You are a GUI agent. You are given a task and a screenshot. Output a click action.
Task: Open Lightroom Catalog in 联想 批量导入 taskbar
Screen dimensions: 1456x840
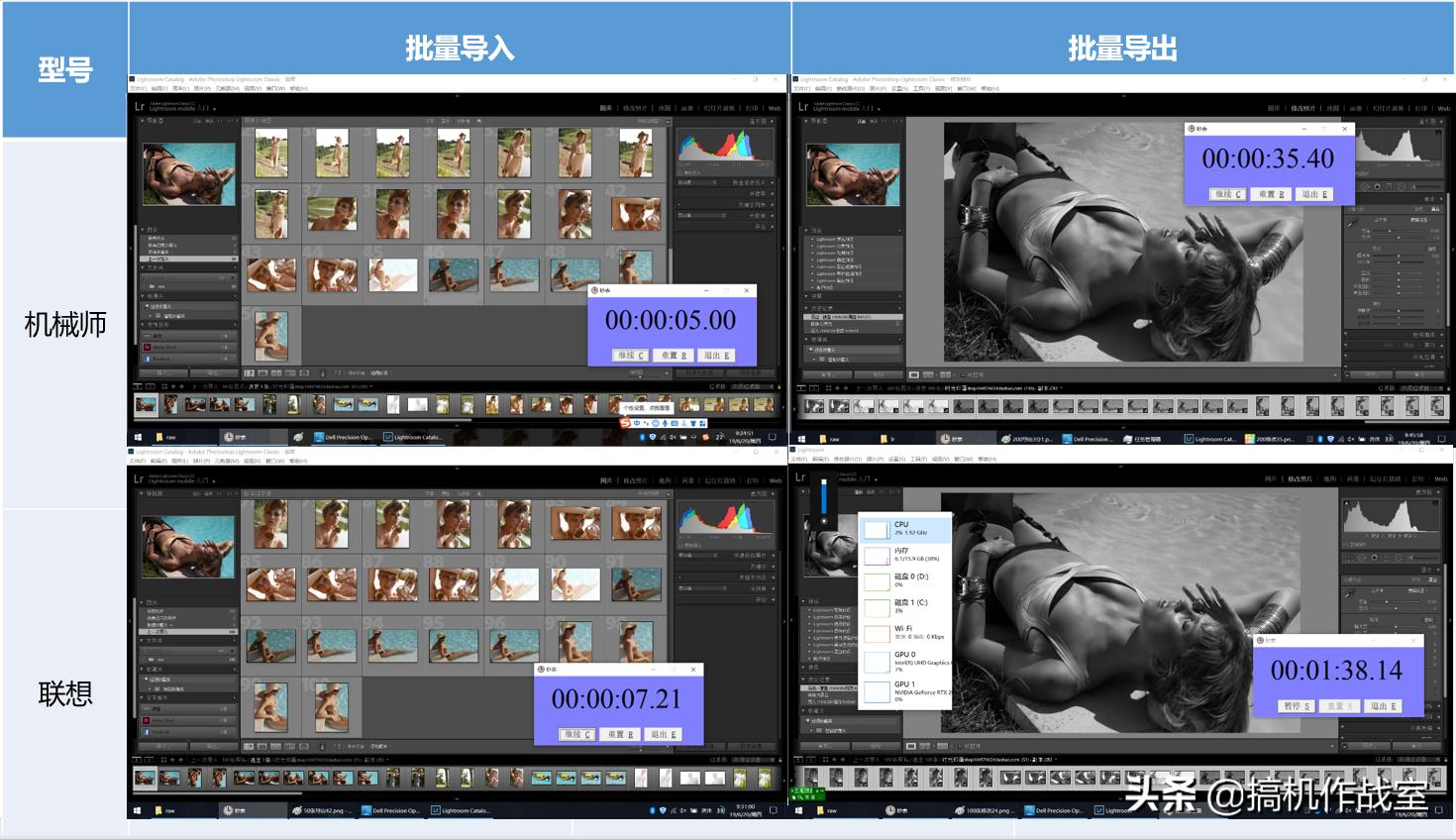pyautogui.click(x=461, y=810)
